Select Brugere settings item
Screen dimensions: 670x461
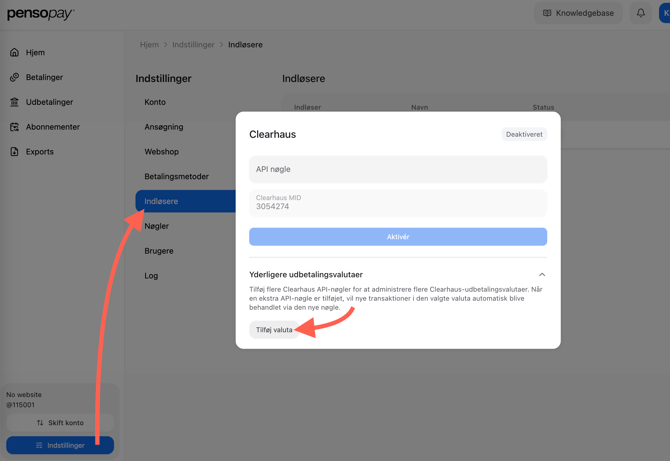[159, 251]
